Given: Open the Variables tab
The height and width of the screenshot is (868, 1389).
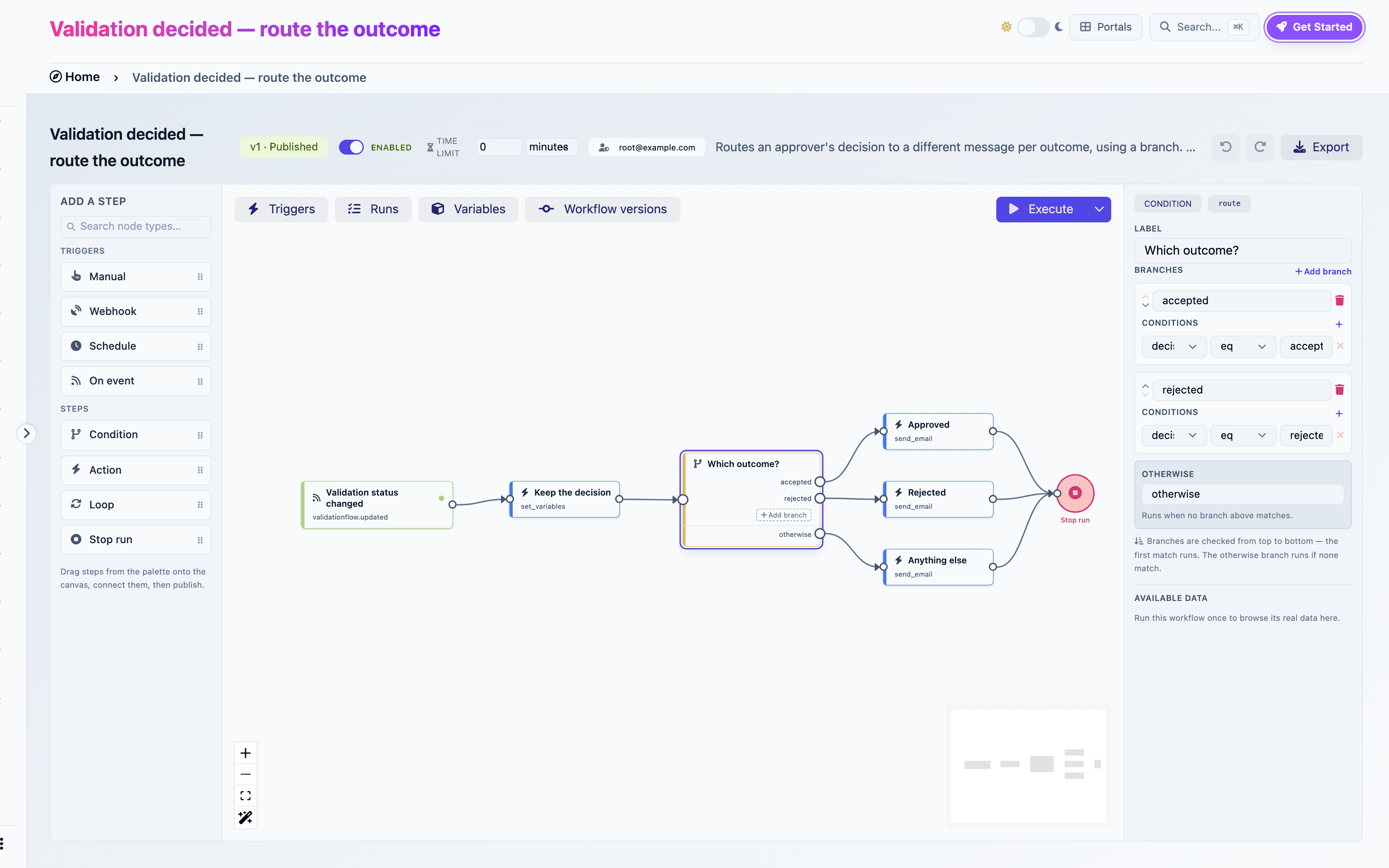Looking at the screenshot, I should (468, 210).
